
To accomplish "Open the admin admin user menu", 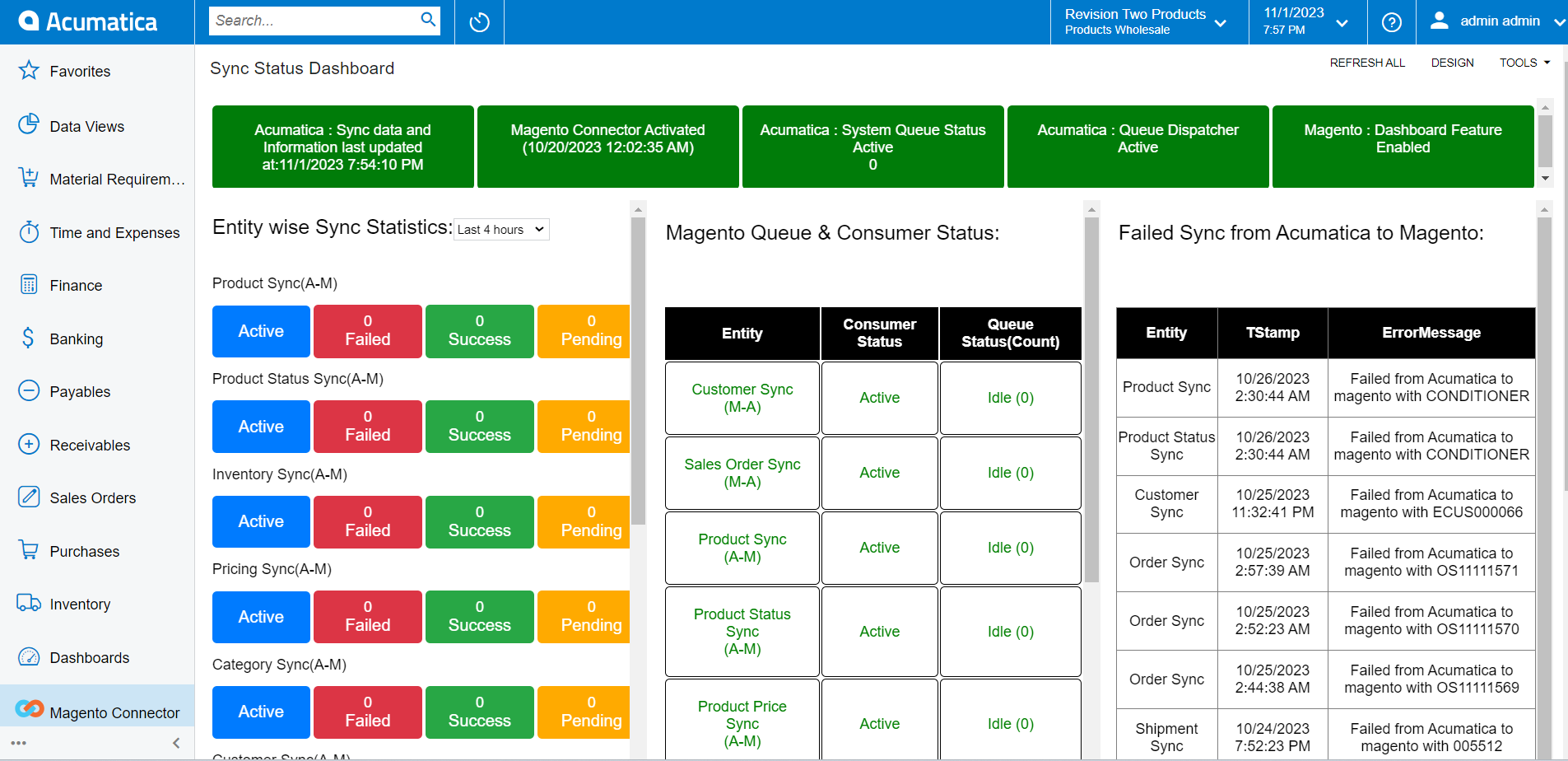I will (x=1498, y=21).
